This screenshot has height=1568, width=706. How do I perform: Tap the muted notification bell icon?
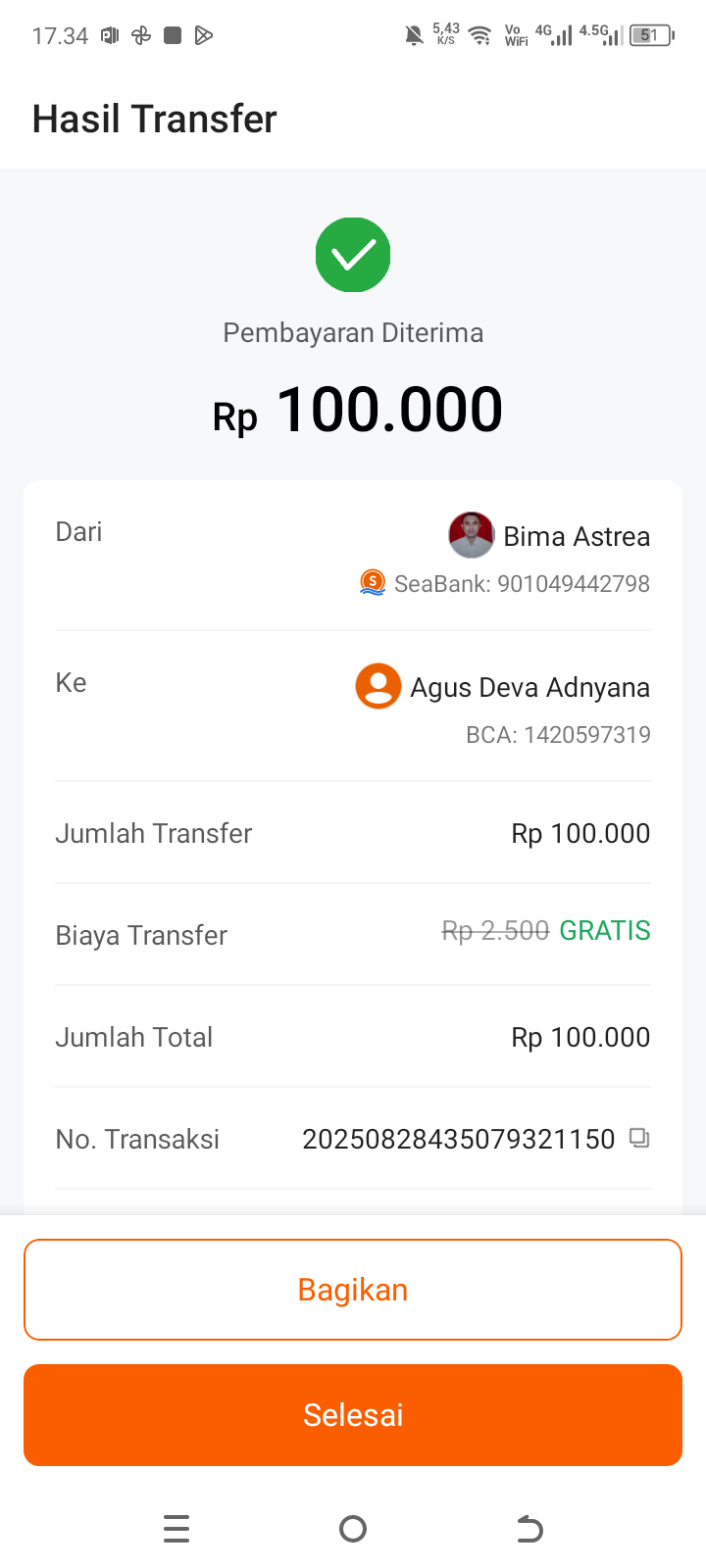[x=415, y=36]
